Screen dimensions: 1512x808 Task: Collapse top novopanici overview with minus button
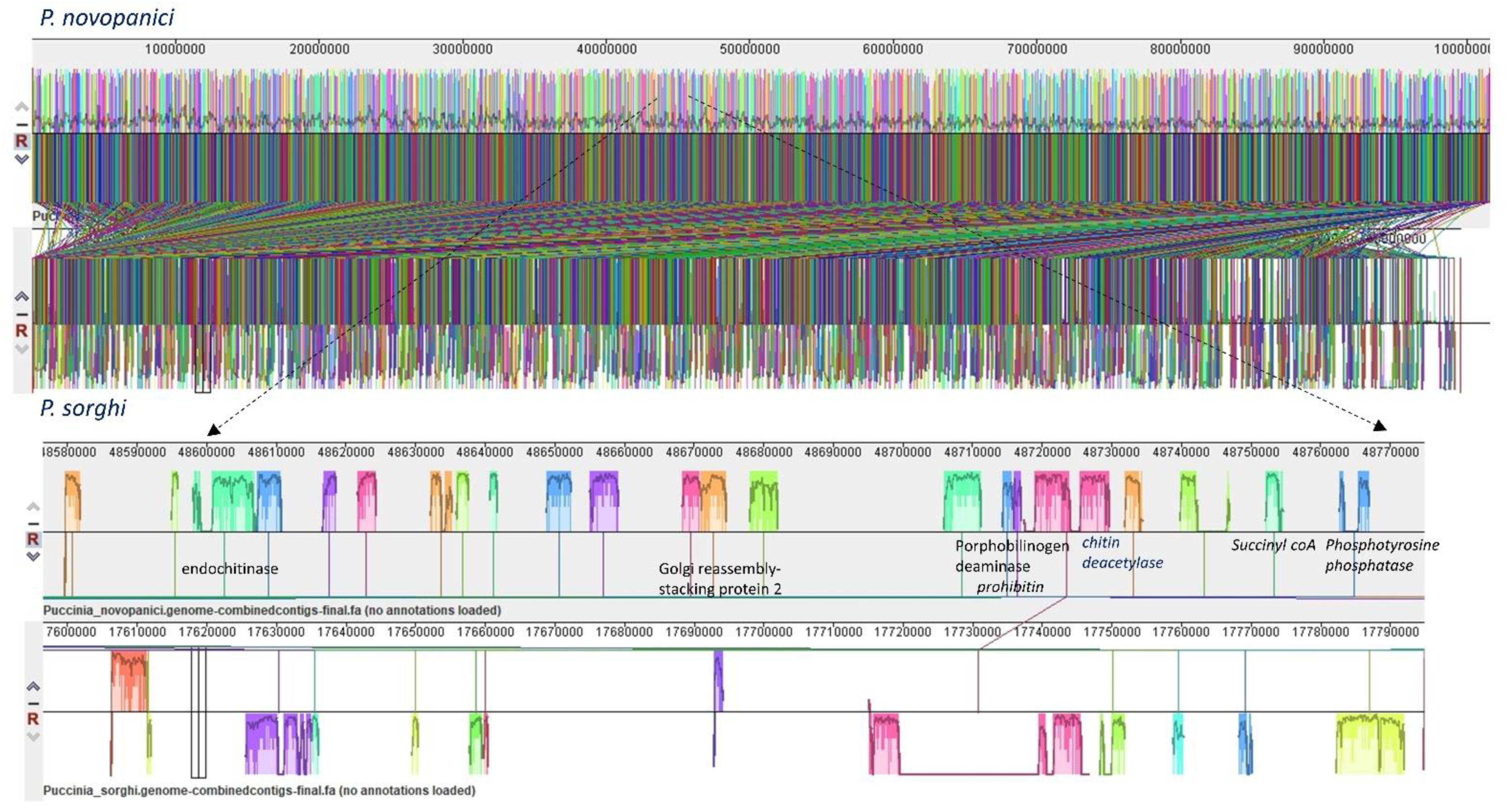coord(21,124)
